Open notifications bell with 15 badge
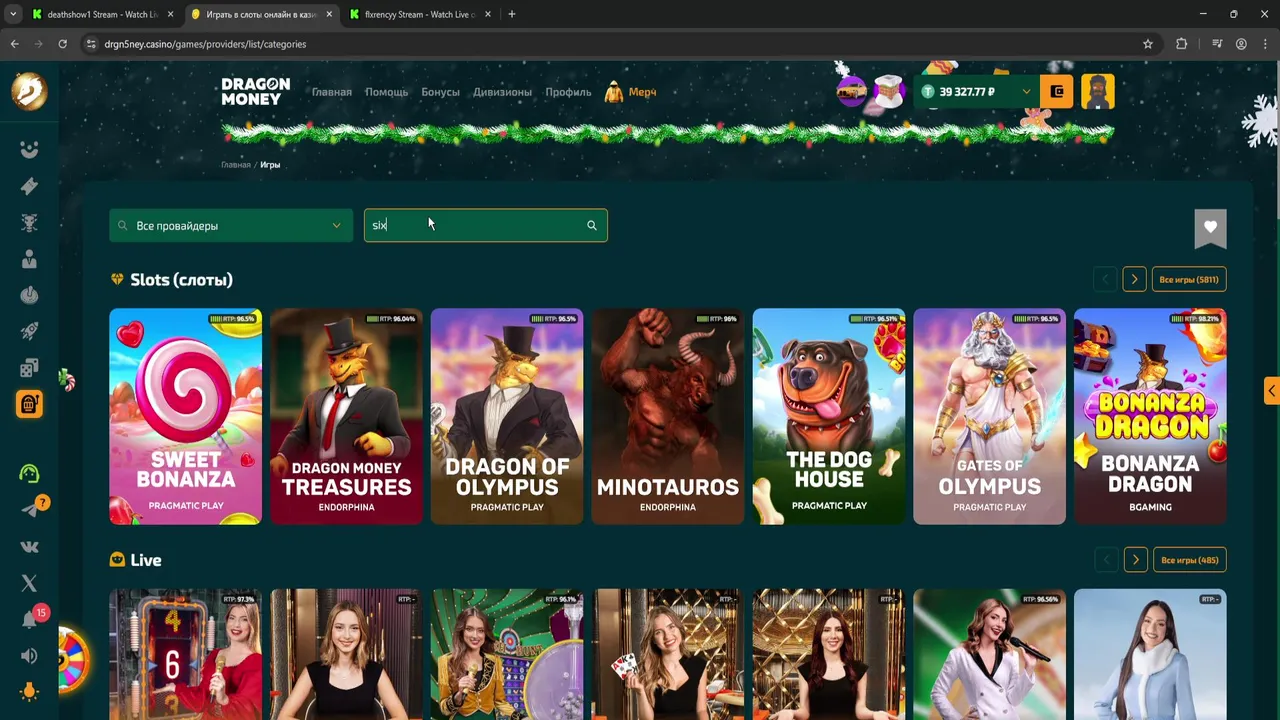Image resolution: width=1280 pixels, height=720 pixels. point(31,619)
